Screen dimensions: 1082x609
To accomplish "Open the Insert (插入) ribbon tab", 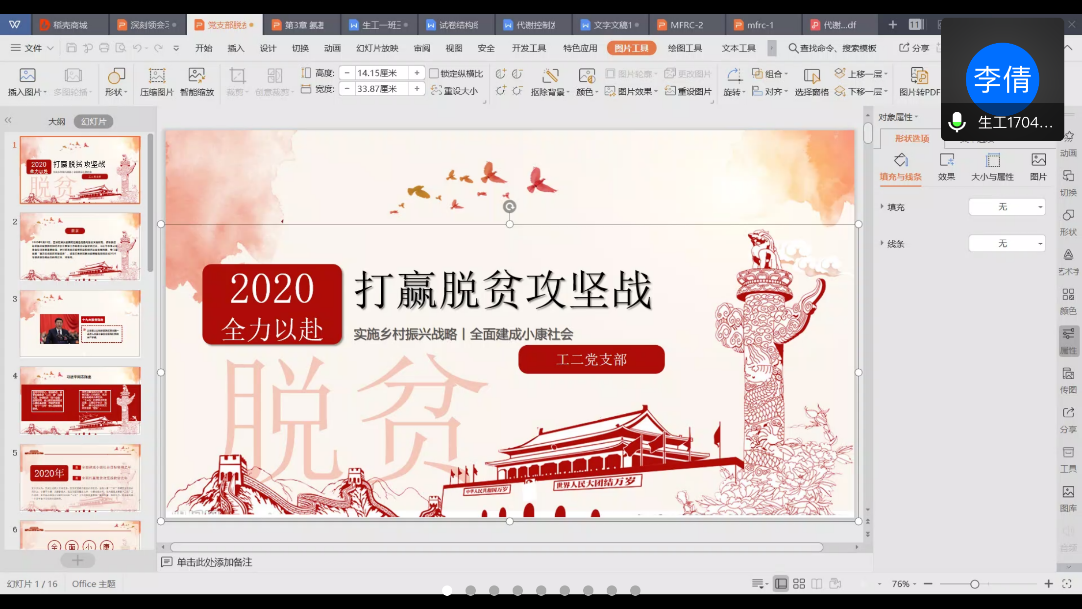I will 236,47.
